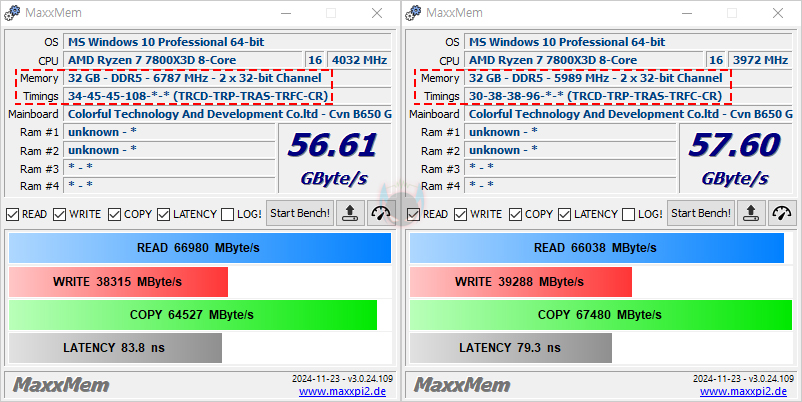Screen dimensions: 802x402
Task: Toggle LATENCY checkbox in left window
Action: tap(163, 214)
